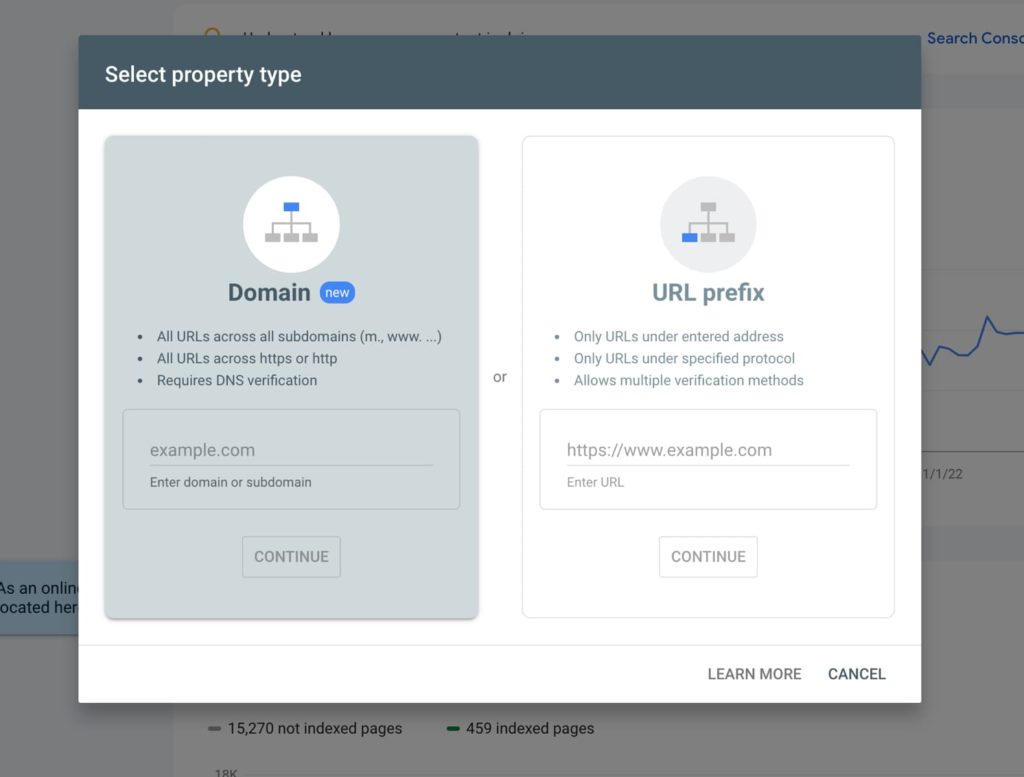Click the 'Enter URL' helper text
Image resolution: width=1024 pixels, height=777 pixels.
pyautogui.click(x=595, y=482)
